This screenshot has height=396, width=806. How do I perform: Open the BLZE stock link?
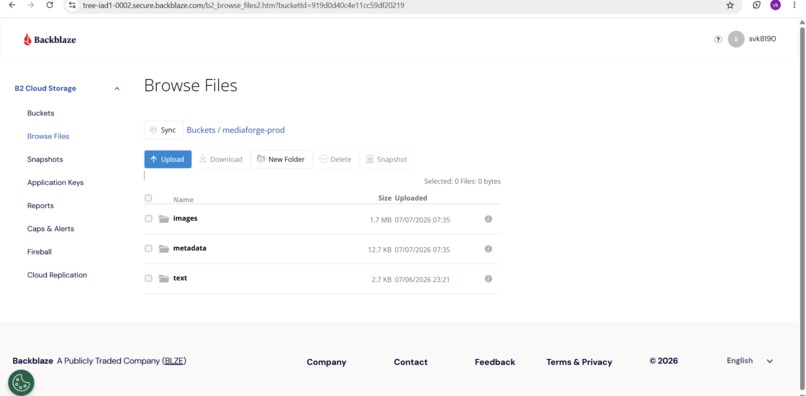(174, 361)
